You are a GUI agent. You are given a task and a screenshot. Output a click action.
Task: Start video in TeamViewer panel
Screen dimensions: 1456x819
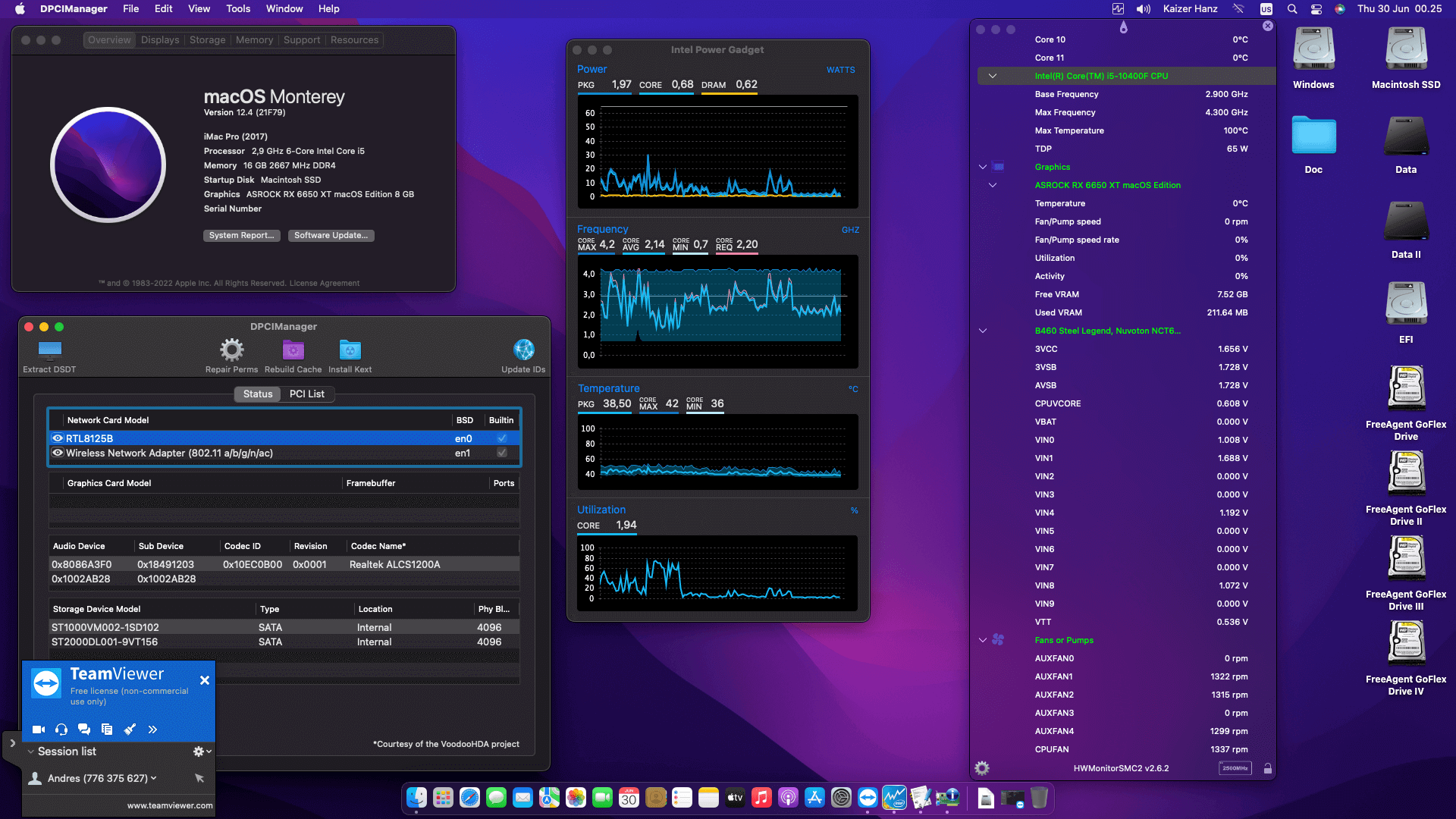tap(38, 730)
